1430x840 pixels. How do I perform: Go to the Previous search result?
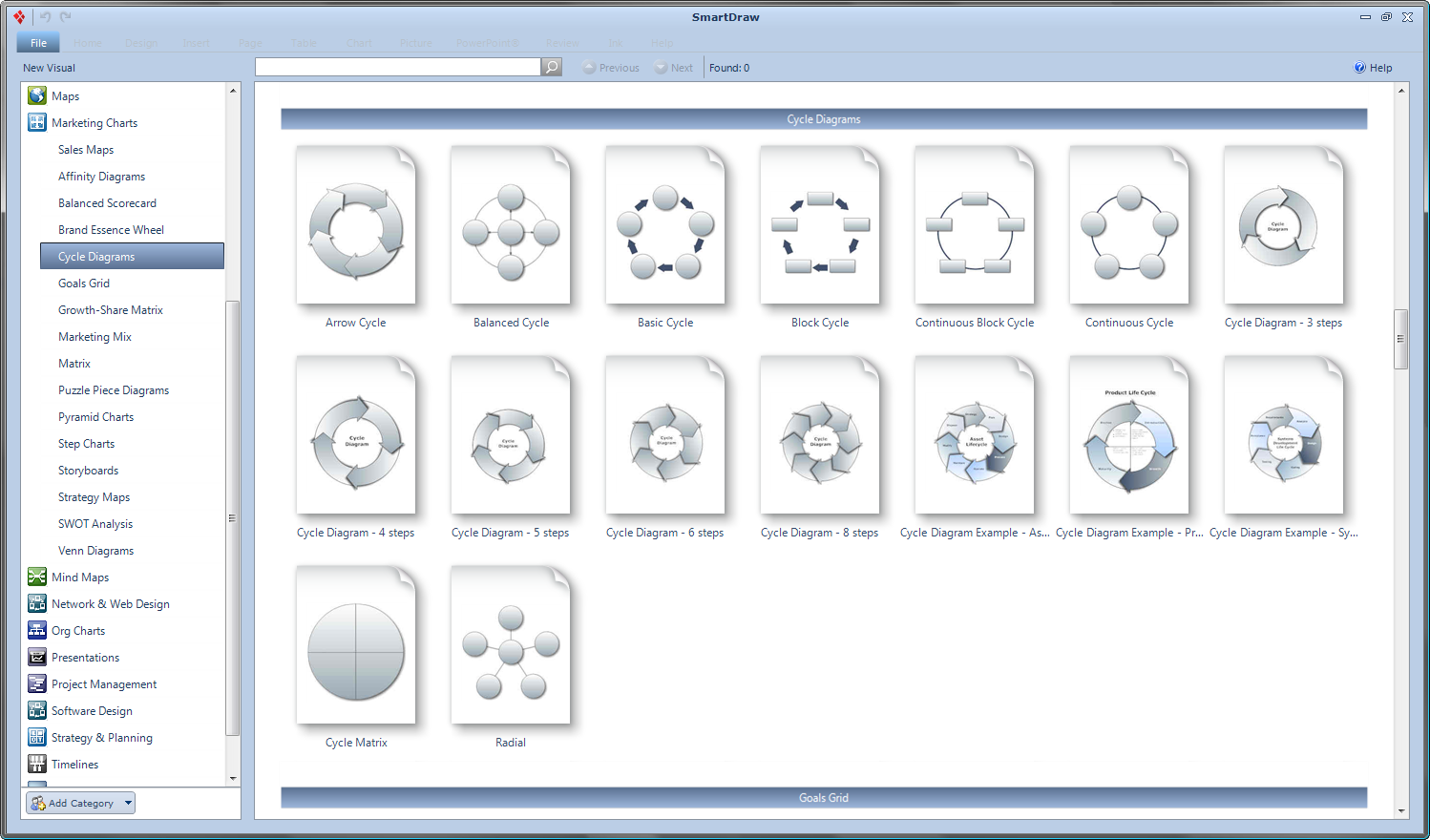pos(611,68)
